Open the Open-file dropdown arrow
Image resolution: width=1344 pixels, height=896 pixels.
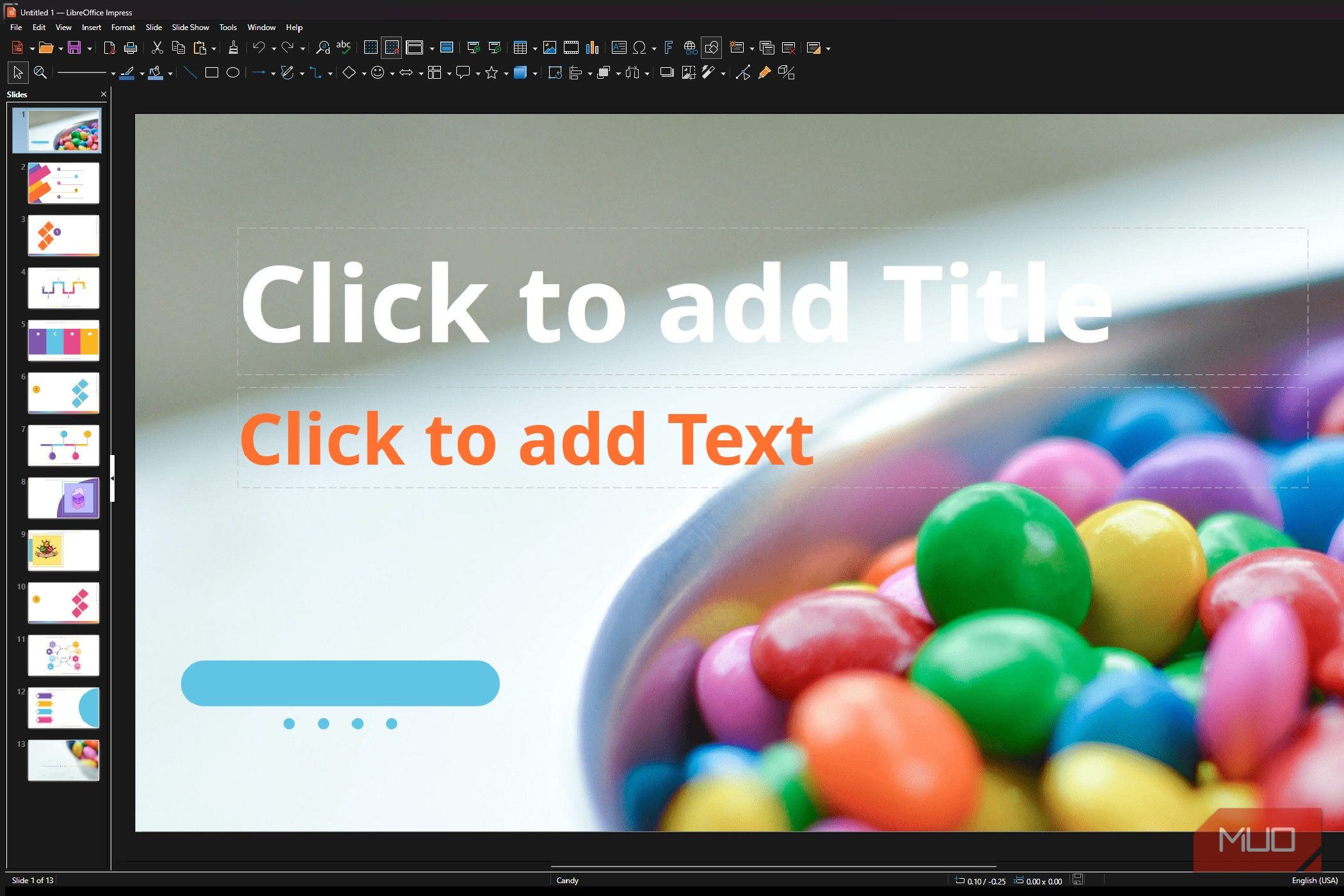point(61,49)
